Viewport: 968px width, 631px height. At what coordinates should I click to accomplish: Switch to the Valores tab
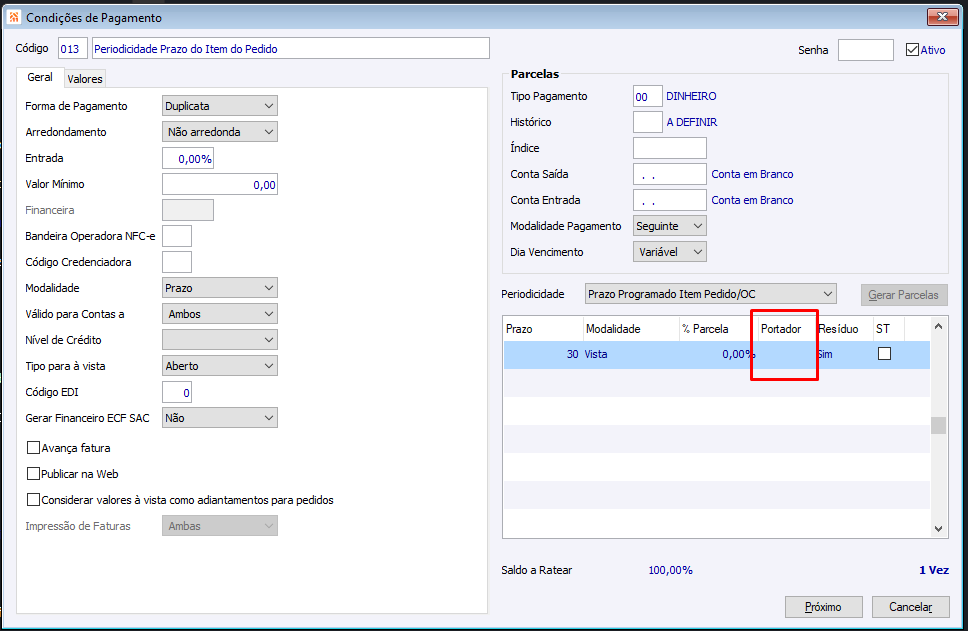pyautogui.click(x=85, y=79)
